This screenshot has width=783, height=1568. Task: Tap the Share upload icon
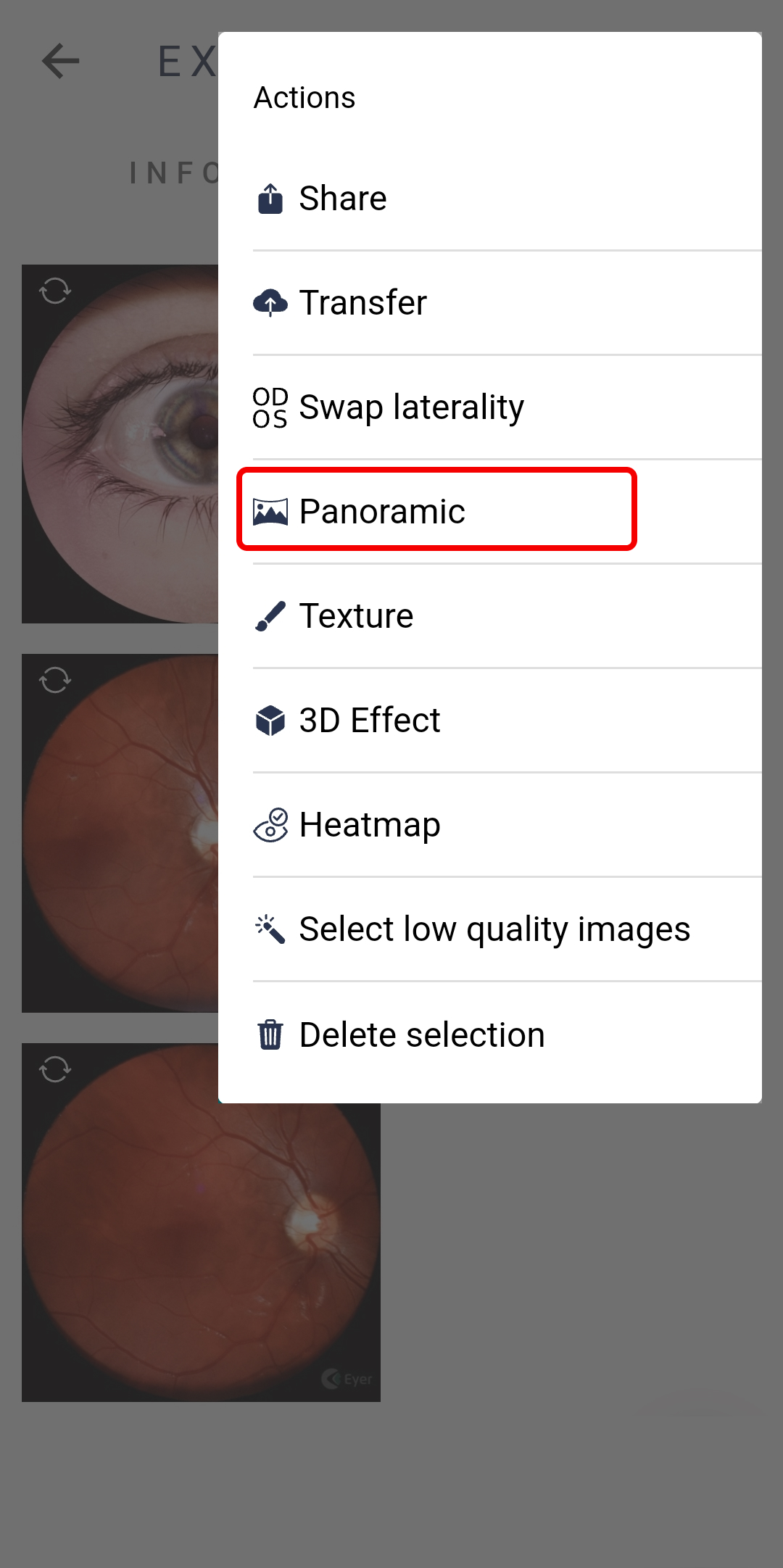coord(270,199)
